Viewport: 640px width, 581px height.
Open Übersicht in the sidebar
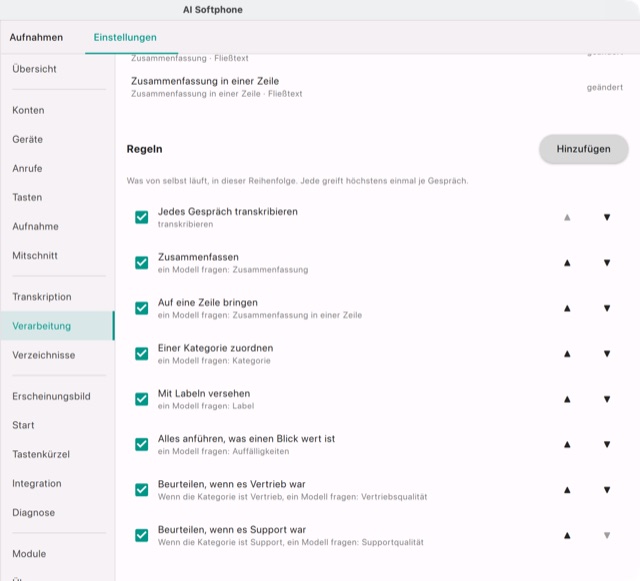tap(57, 69)
